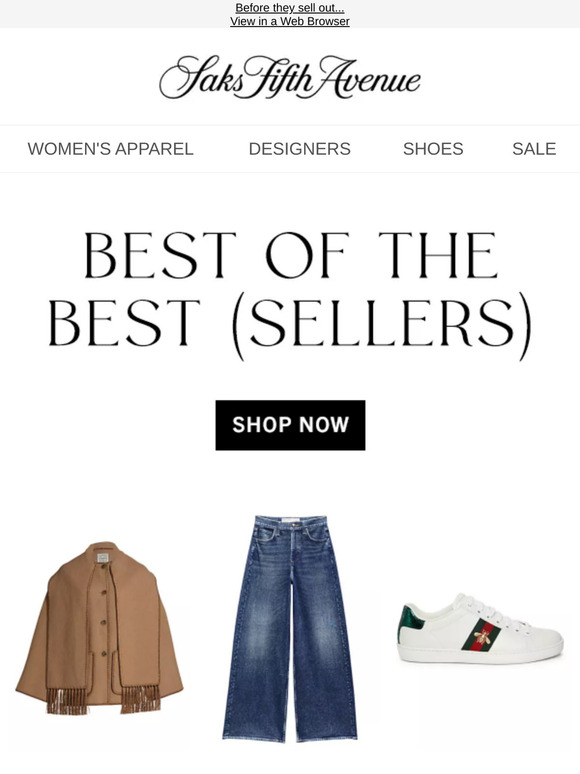Click the waistband of the blue jeans
The width and height of the screenshot is (580, 774).
coord(290,522)
